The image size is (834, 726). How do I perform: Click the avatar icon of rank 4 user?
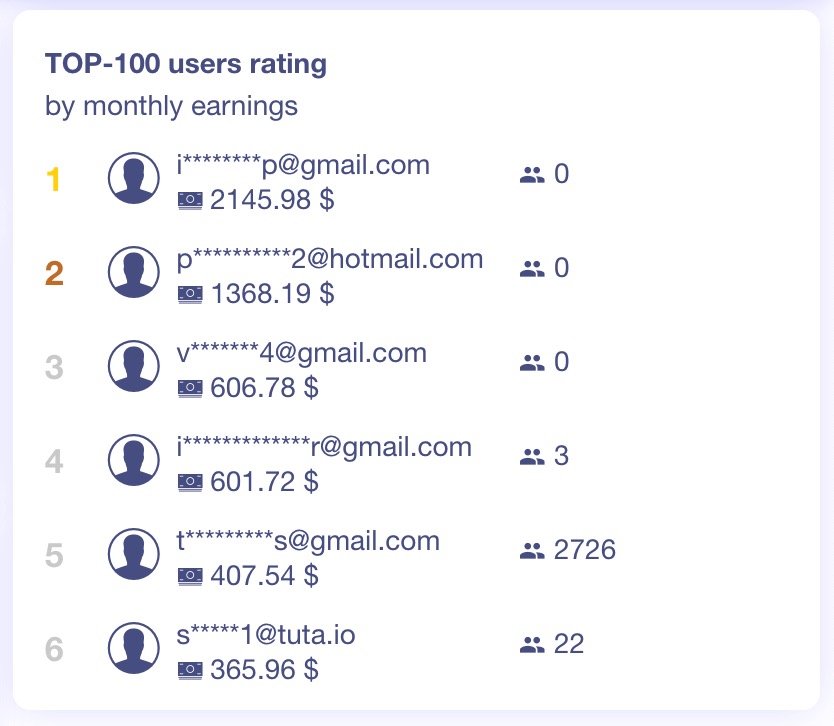[x=134, y=460]
